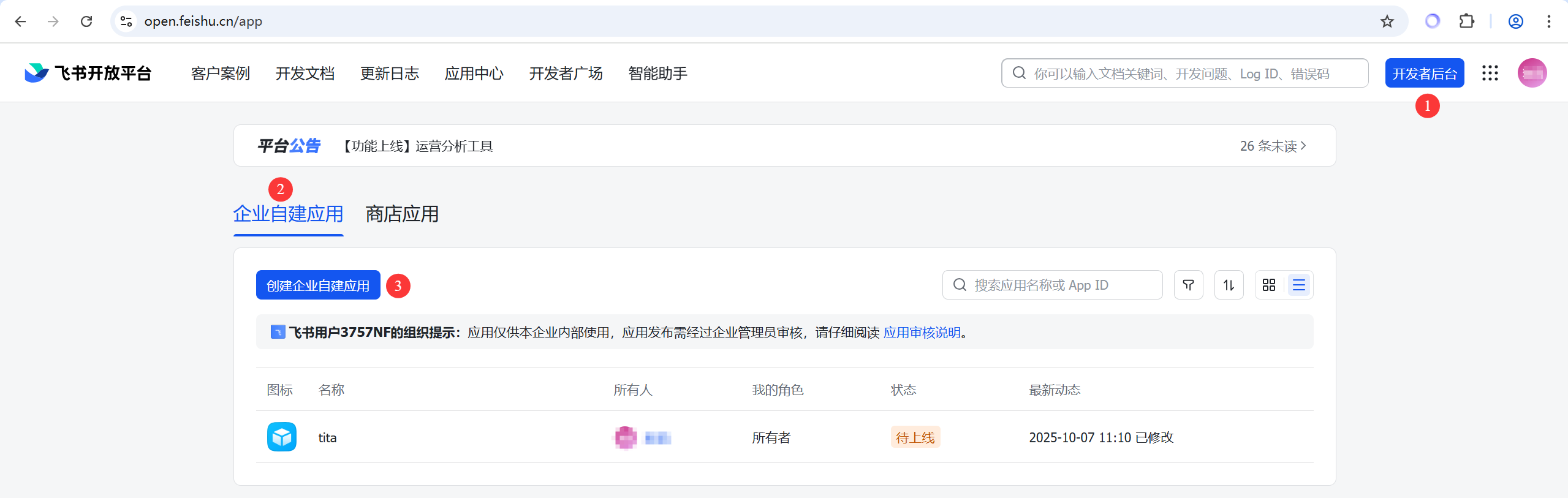Open the browser three-dot menu

click(1548, 21)
